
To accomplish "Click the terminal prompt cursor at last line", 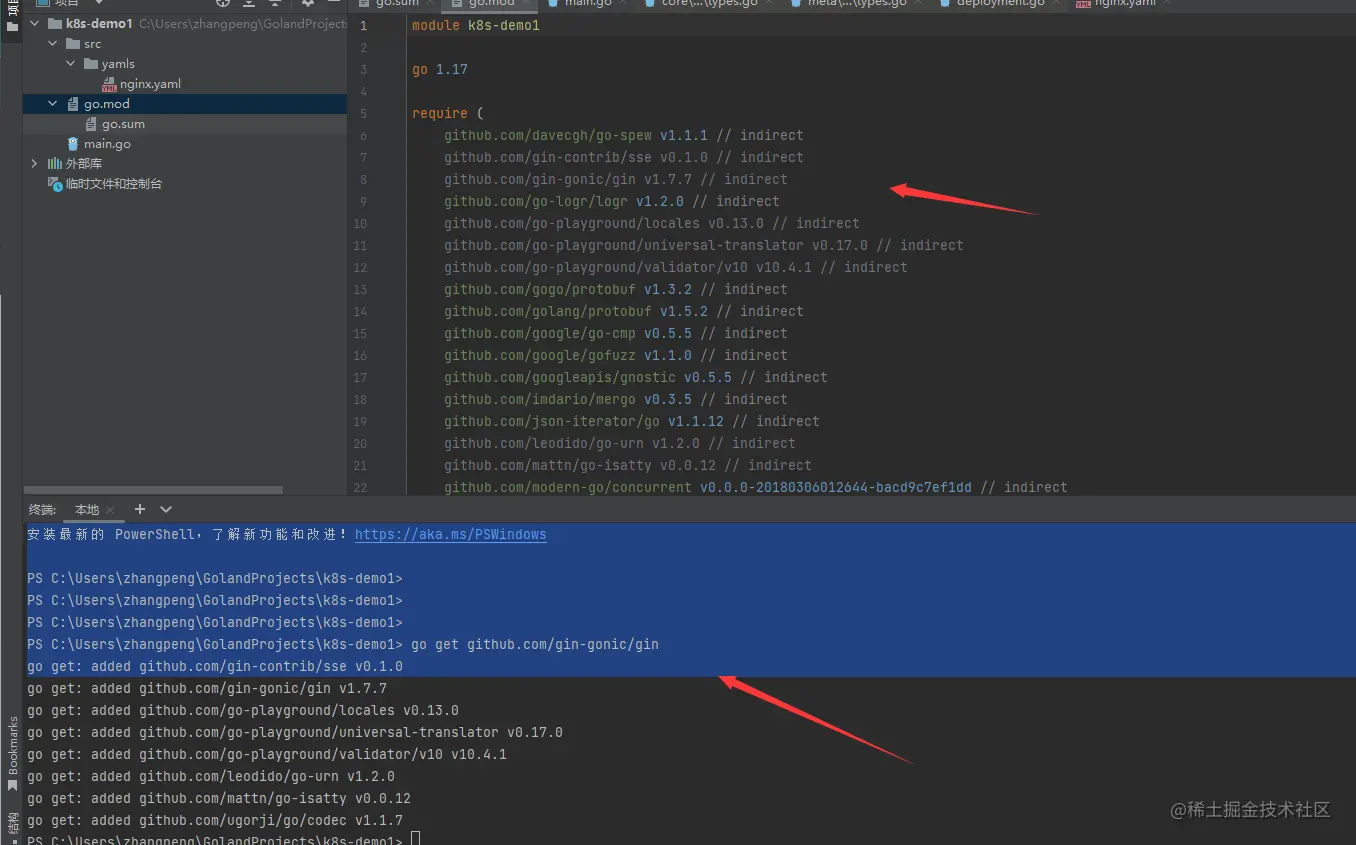I will tap(416, 839).
